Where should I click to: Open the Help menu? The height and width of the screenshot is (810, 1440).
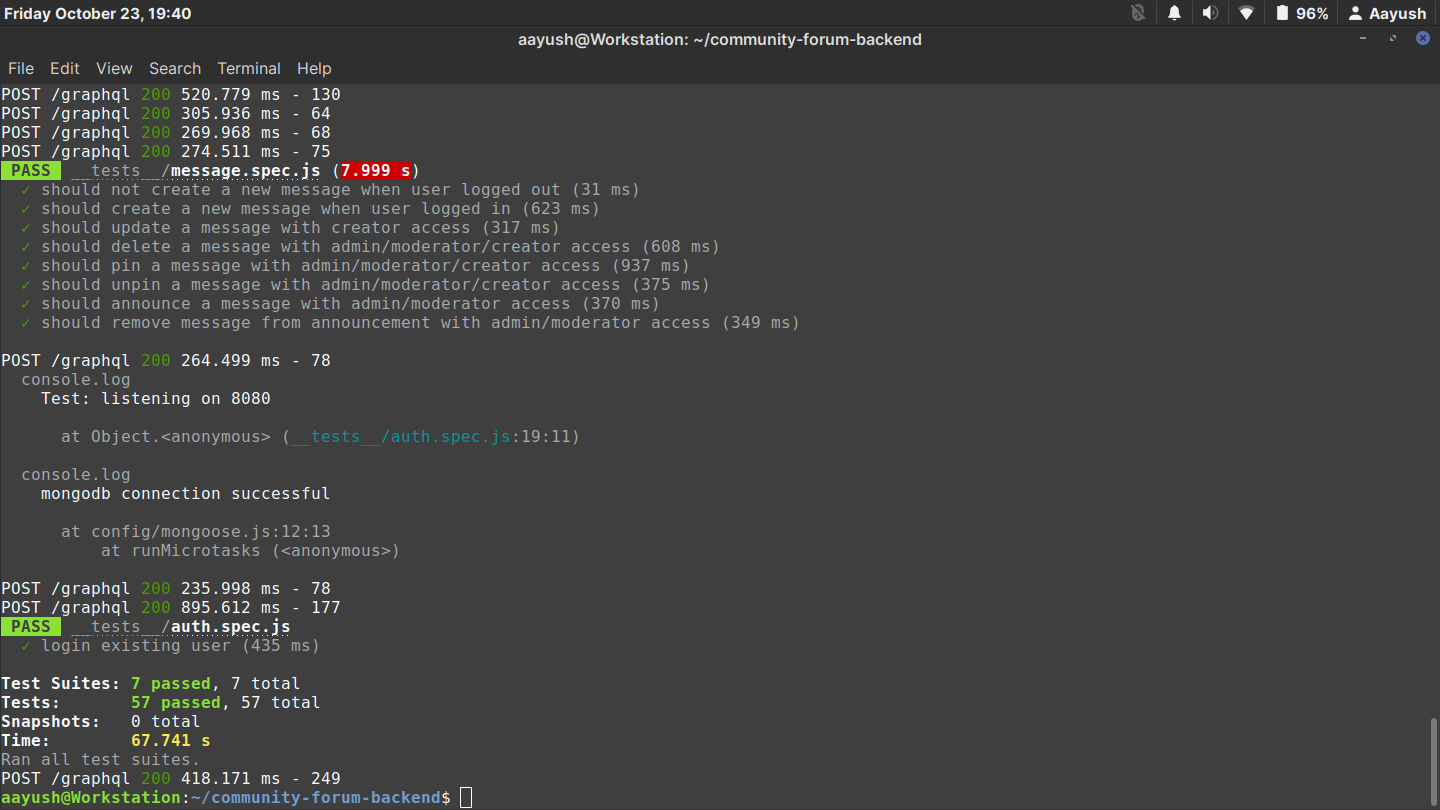314,69
